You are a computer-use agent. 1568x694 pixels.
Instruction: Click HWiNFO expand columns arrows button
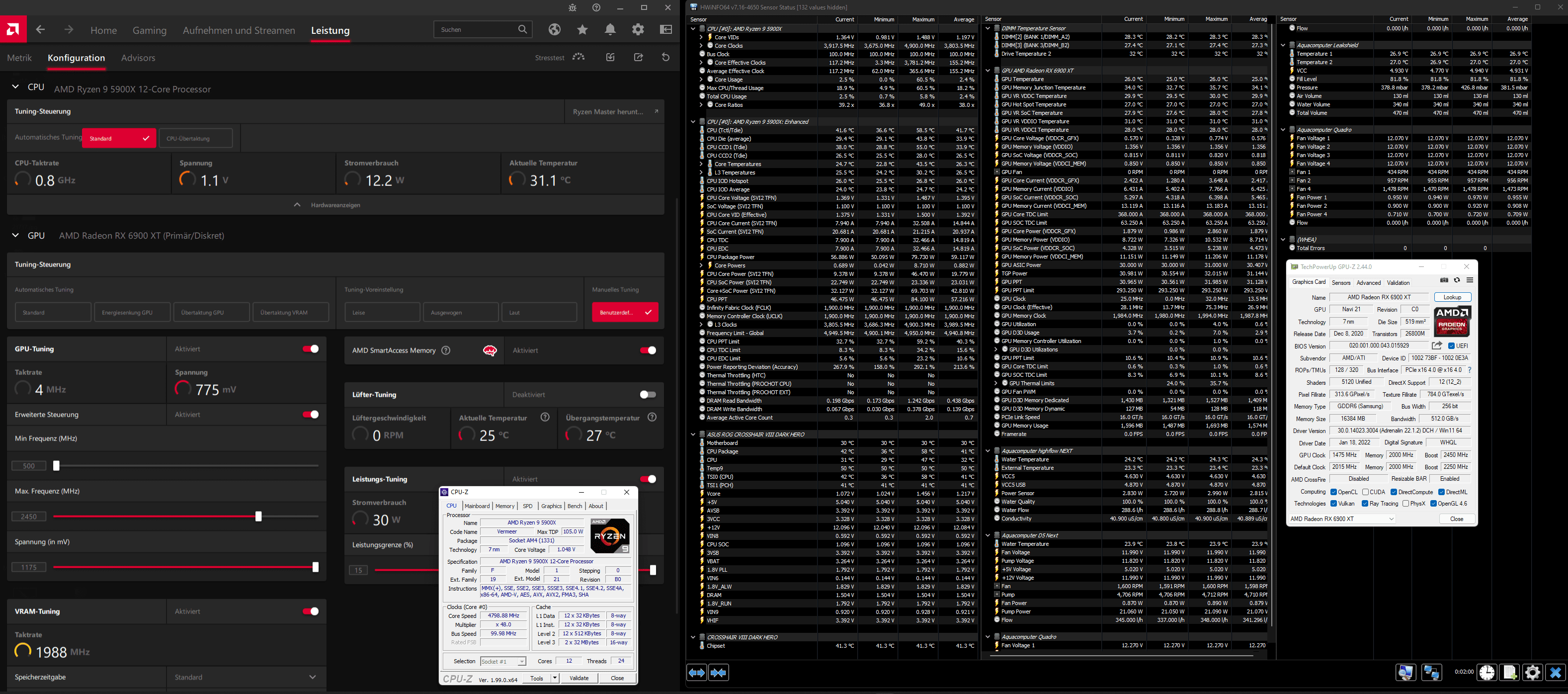[x=696, y=672]
